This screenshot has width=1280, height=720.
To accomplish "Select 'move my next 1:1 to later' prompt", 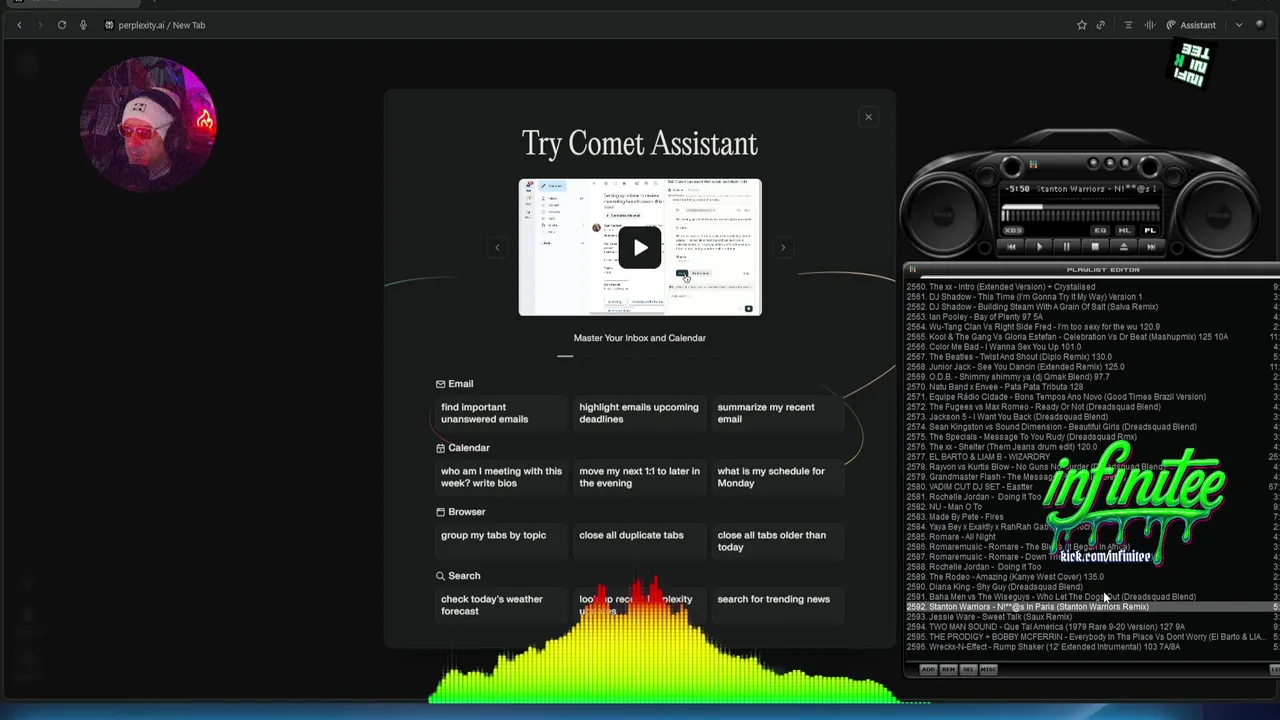I will pos(639,477).
